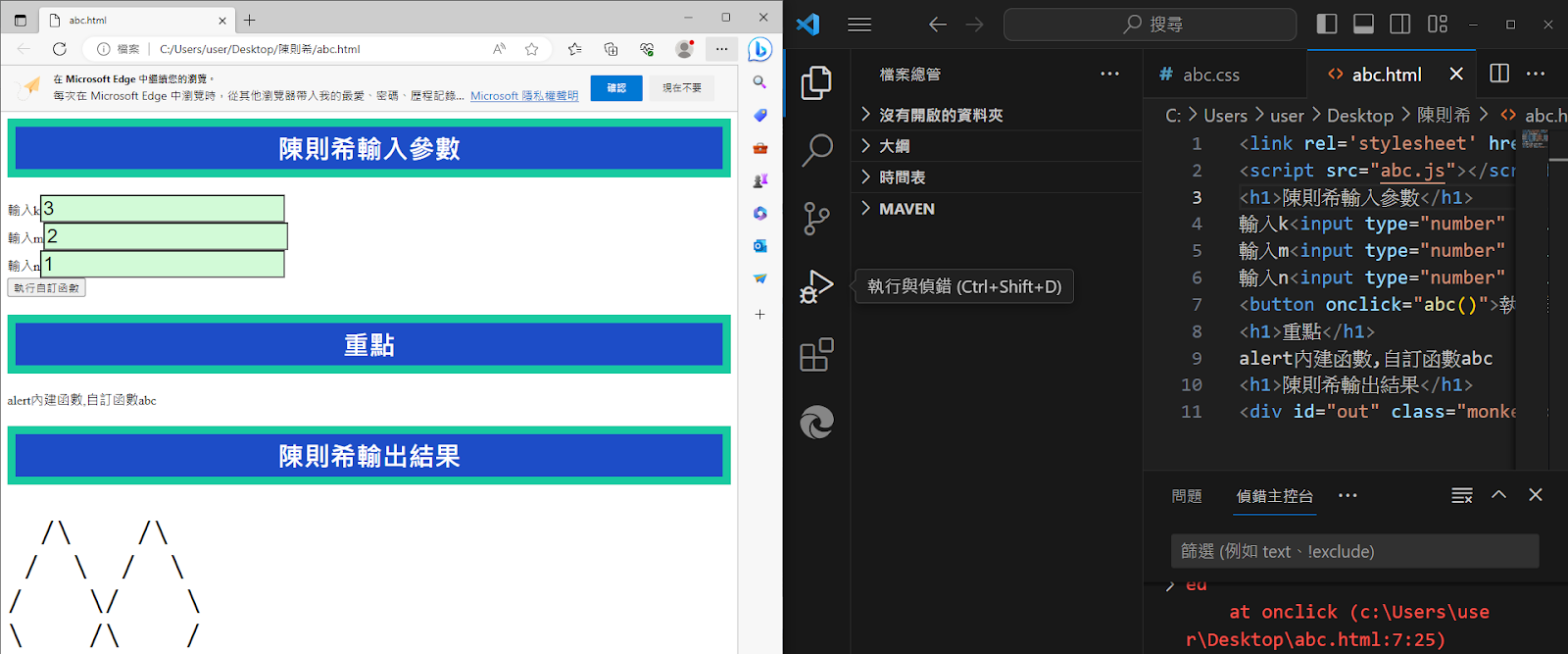Viewport: 1568px width, 654px height.
Task: Open a new tab in Edge
Action: pyautogui.click(x=250, y=20)
